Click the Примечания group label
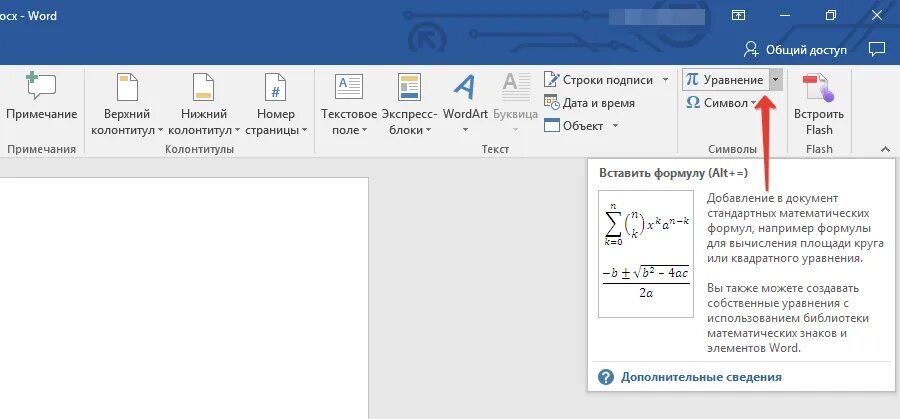 pyautogui.click(x=41, y=149)
